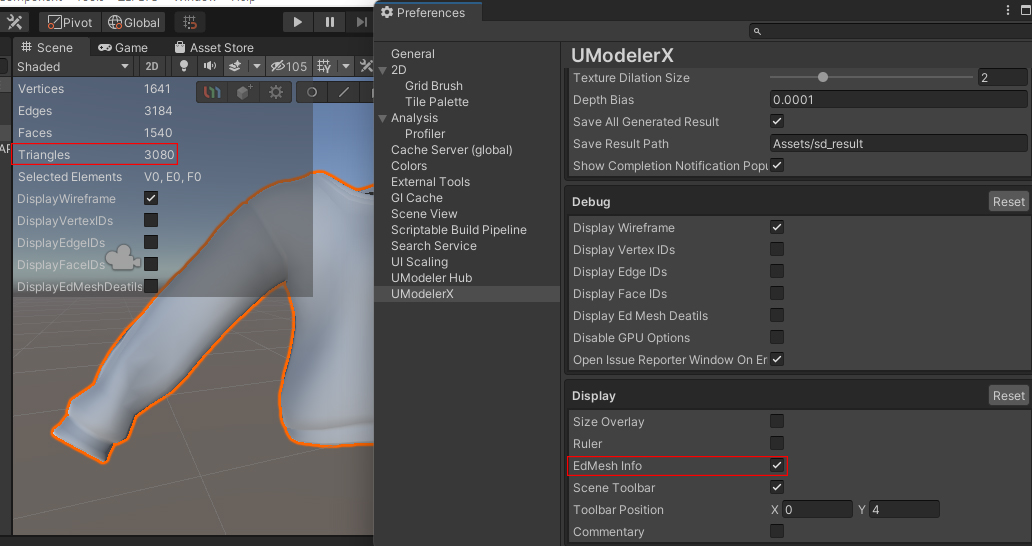Click the Toolbar Position Y field
Viewport: 1032px width, 546px height.
(x=904, y=510)
